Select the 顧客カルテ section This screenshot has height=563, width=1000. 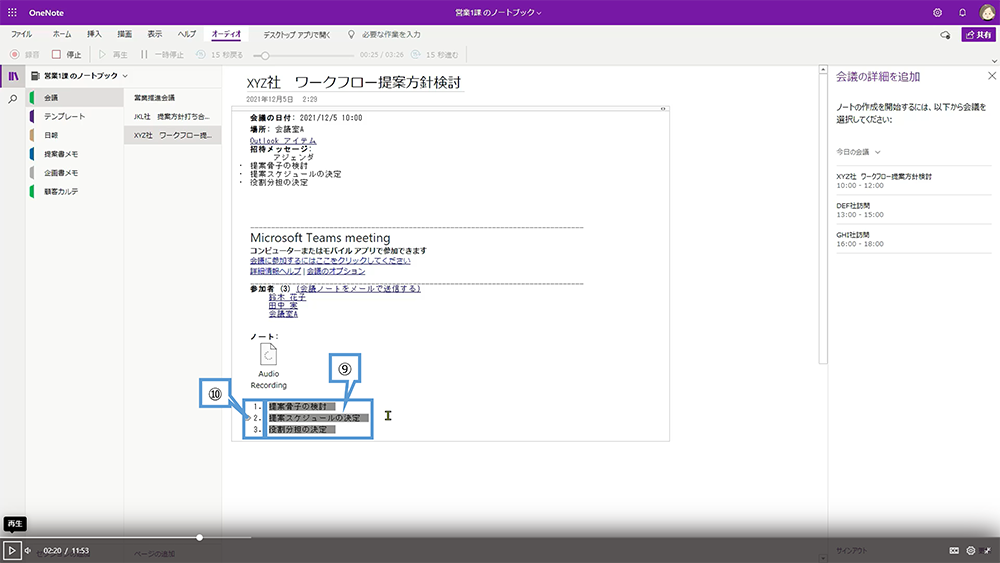pyautogui.click(x=76, y=191)
